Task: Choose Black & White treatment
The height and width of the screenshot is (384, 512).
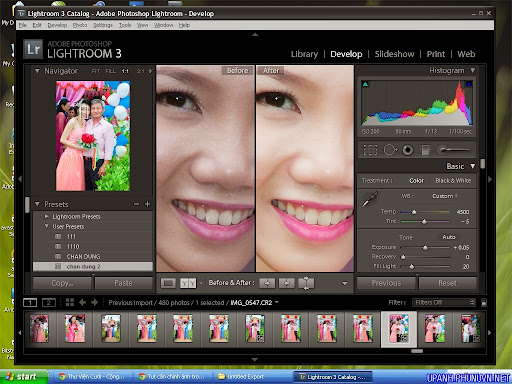Action: (453, 180)
